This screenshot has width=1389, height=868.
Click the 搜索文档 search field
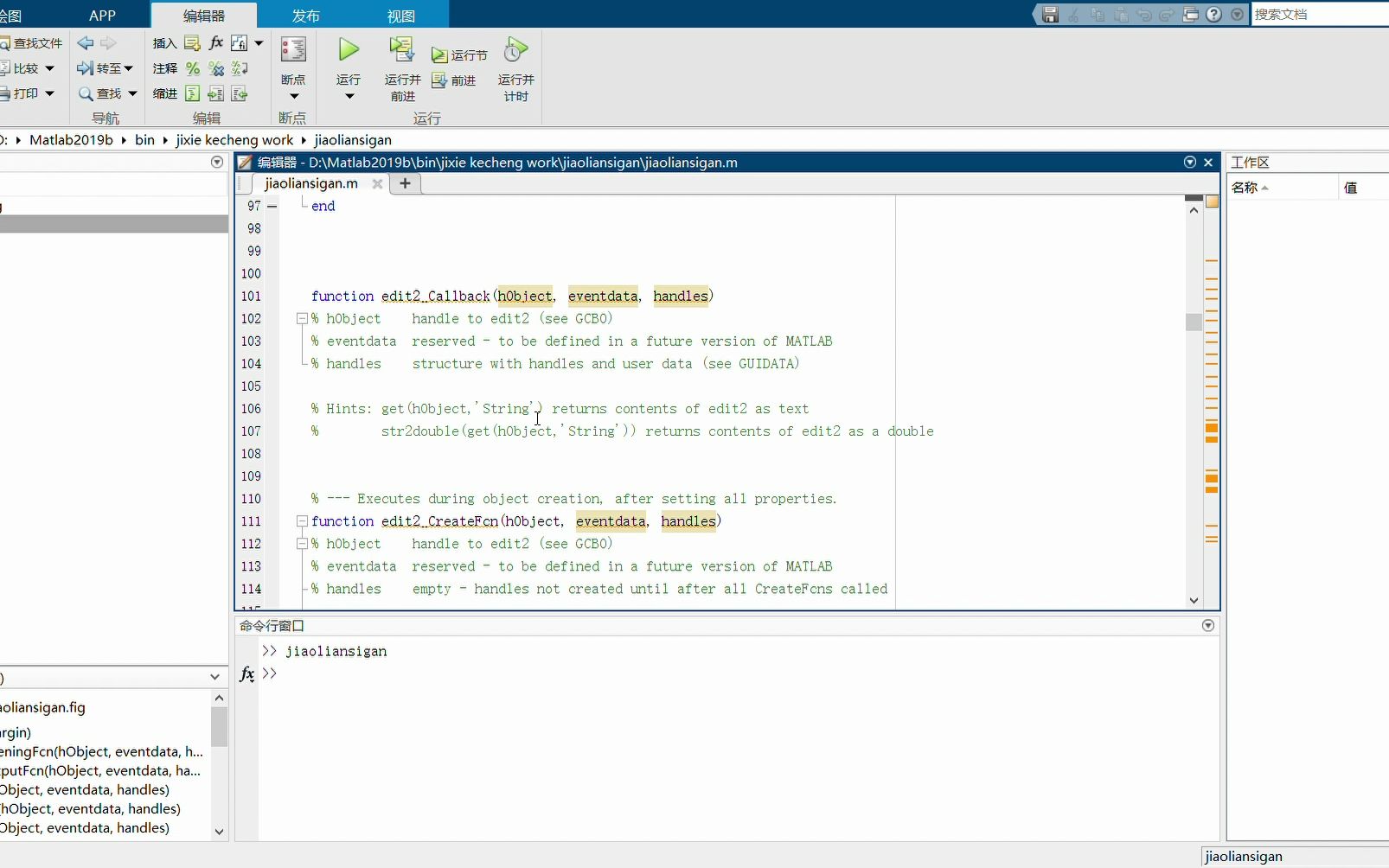coord(1315,14)
